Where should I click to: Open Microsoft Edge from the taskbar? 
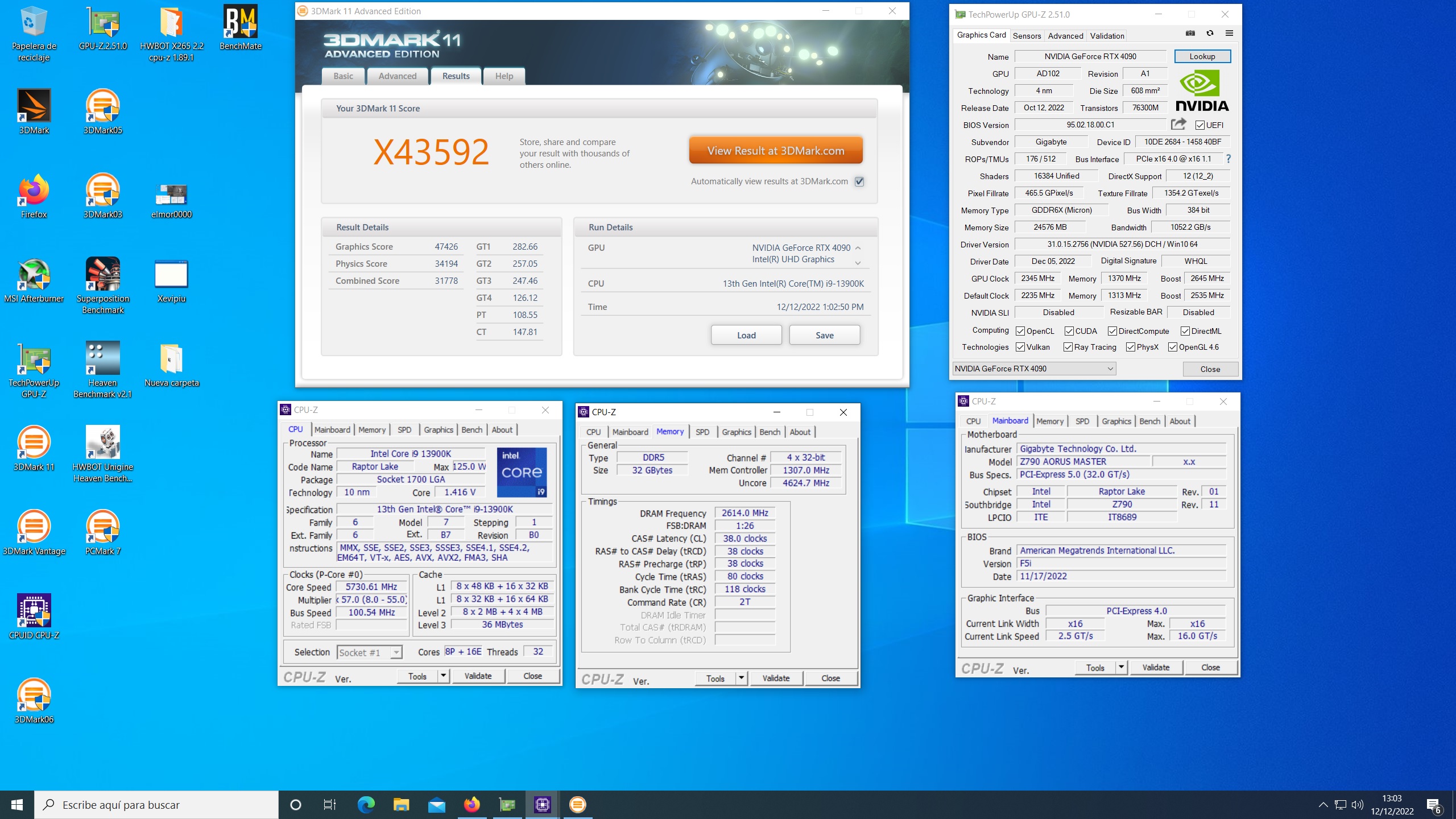[x=366, y=804]
